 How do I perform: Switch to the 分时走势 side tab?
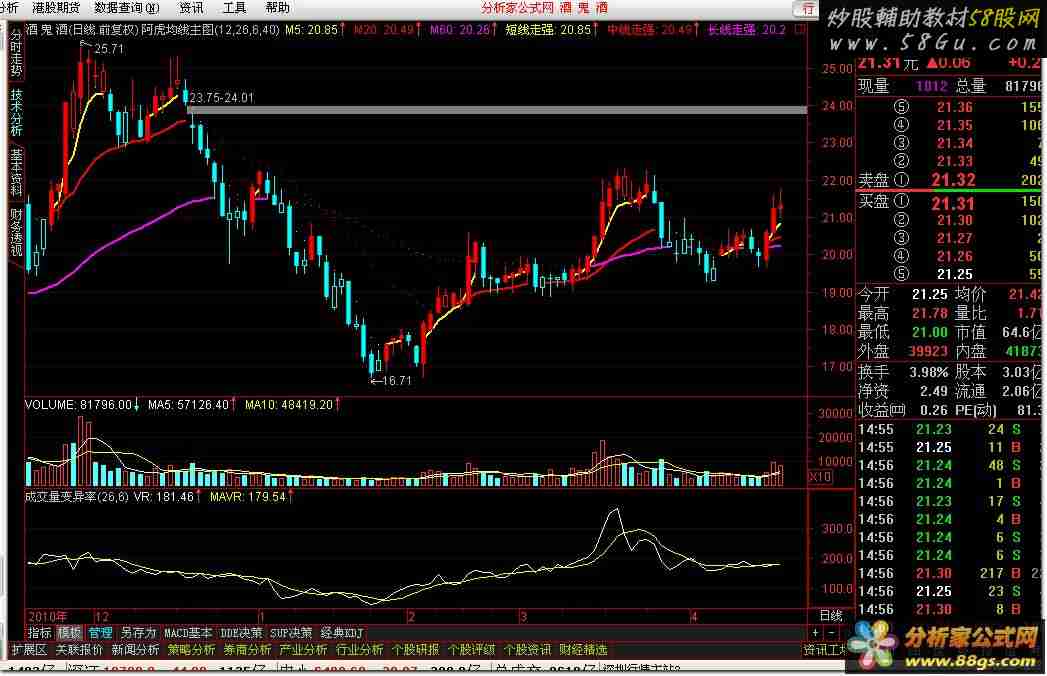(x=16, y=54)
